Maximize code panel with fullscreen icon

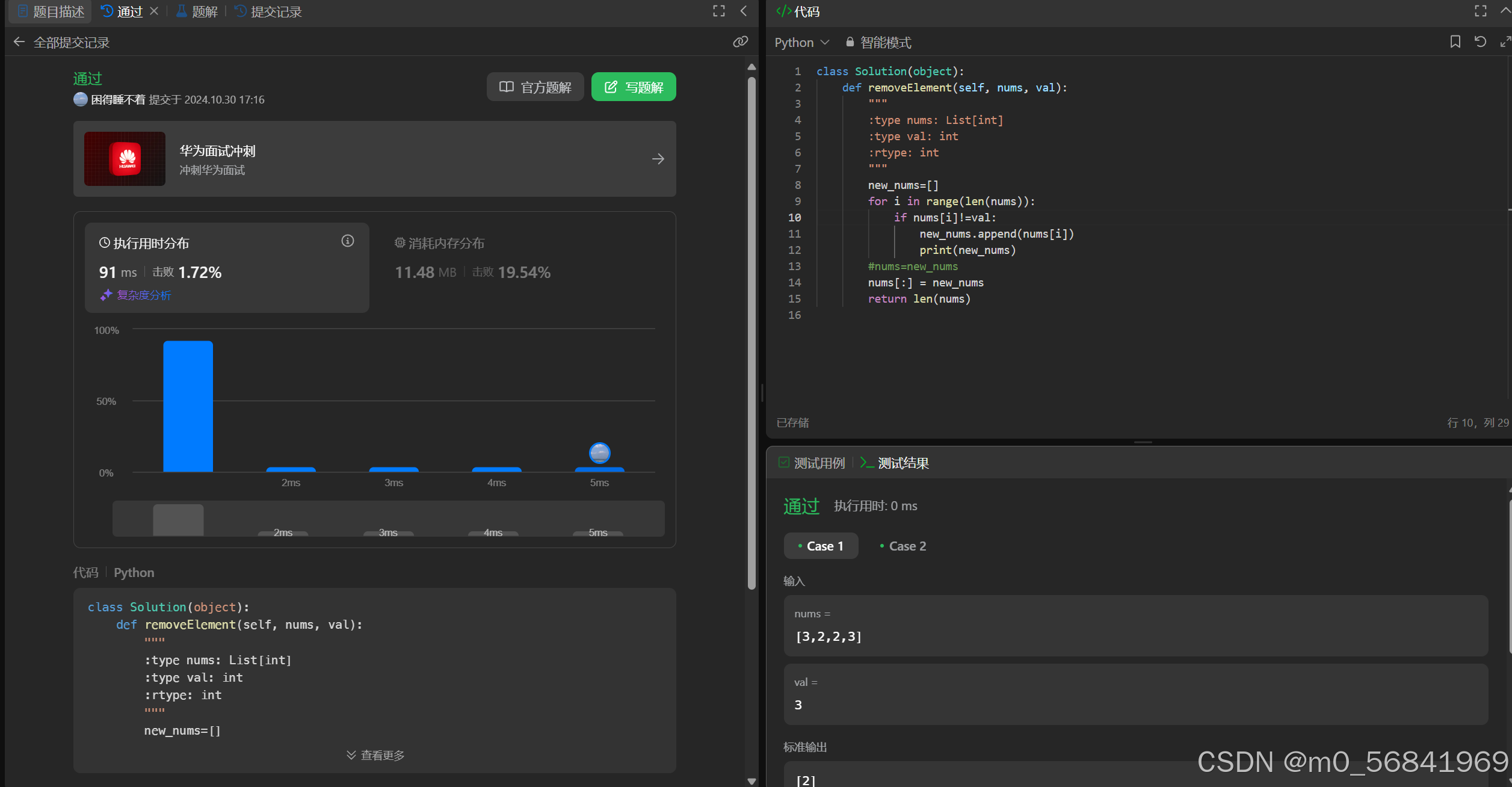coord(1480,11)
